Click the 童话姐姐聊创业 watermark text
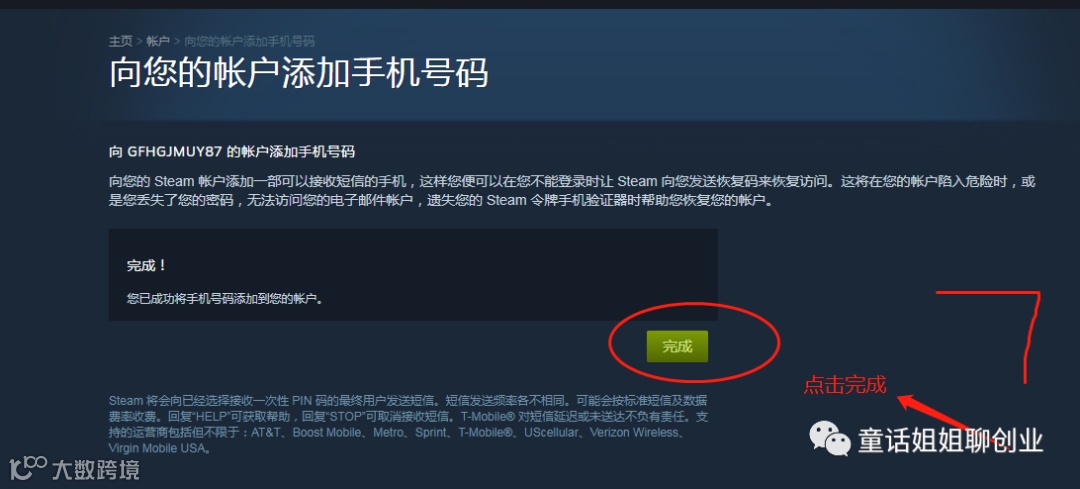 951,441
